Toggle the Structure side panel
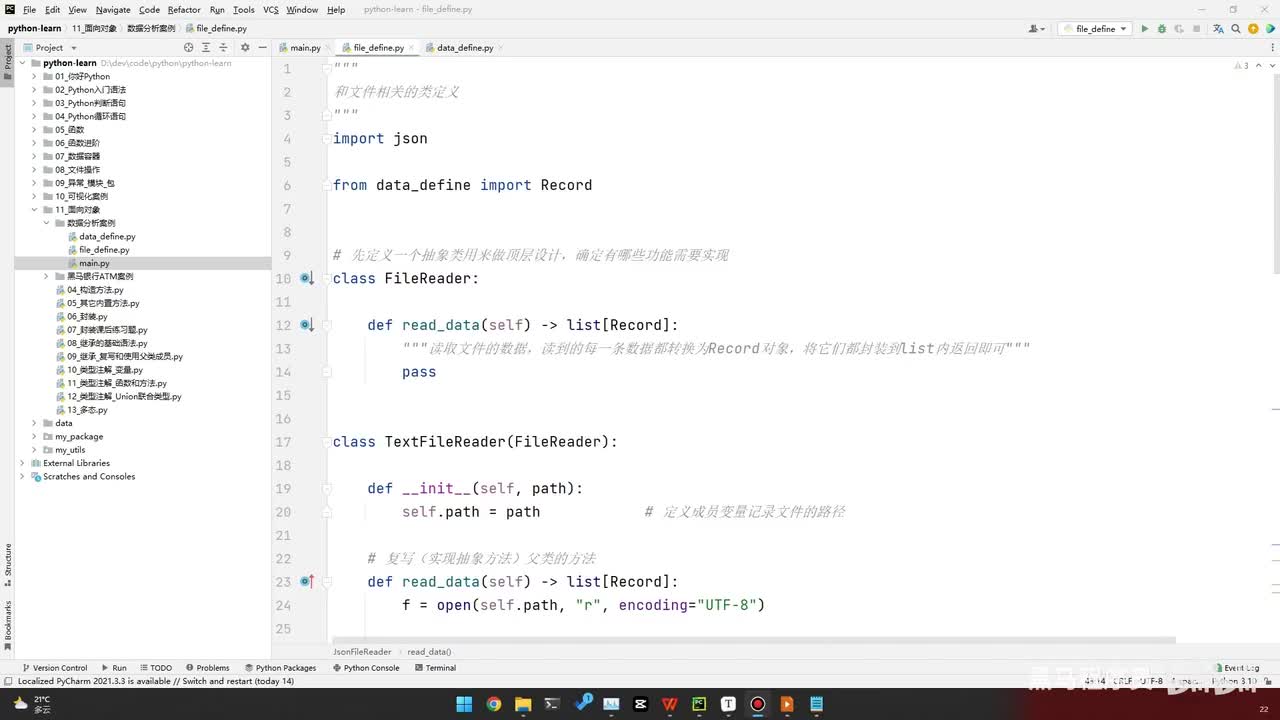The width and height of the screenshot is (1280, 720). point(8,564)
